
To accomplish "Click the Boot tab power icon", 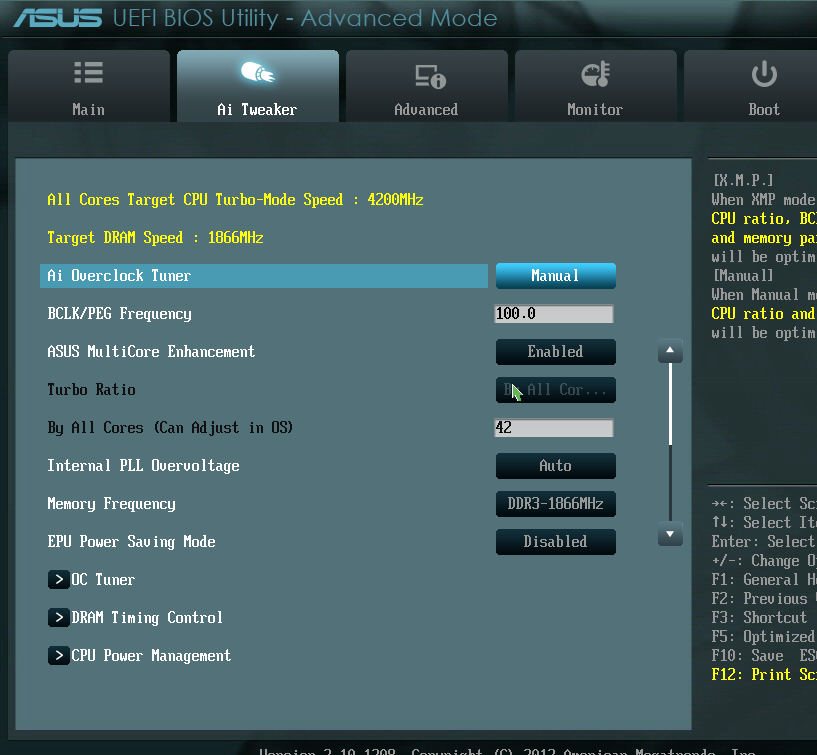I will point(764,73).
